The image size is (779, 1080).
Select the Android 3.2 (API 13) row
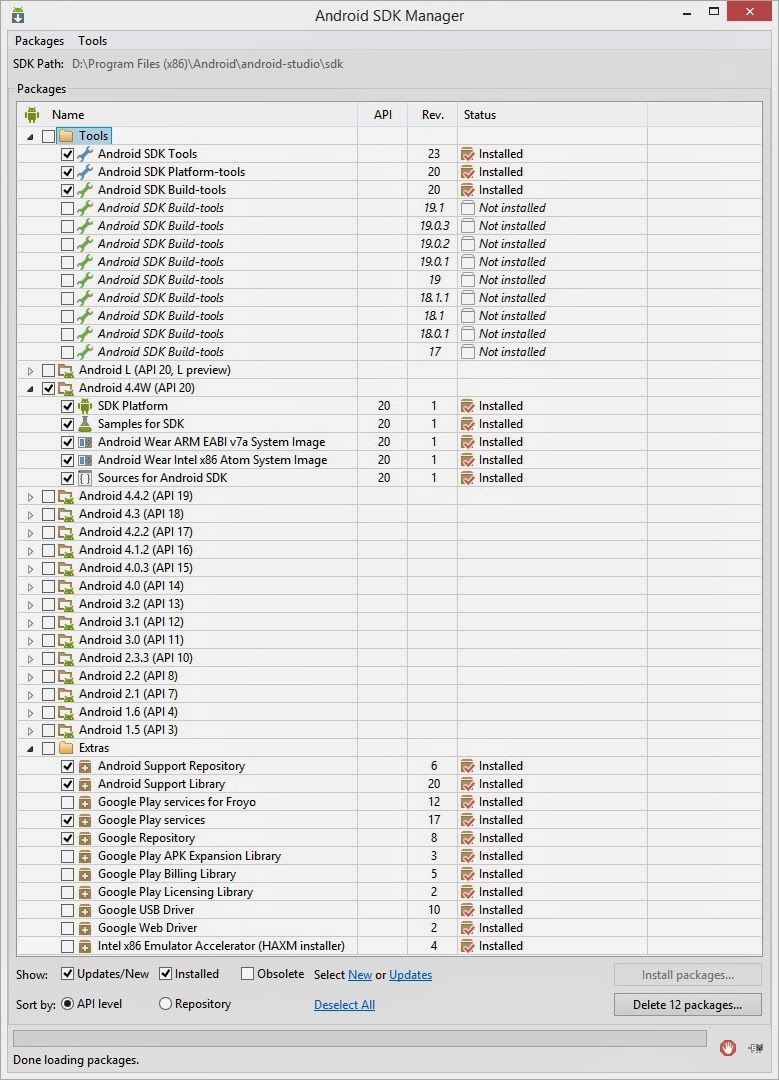[x=390, y=604]
